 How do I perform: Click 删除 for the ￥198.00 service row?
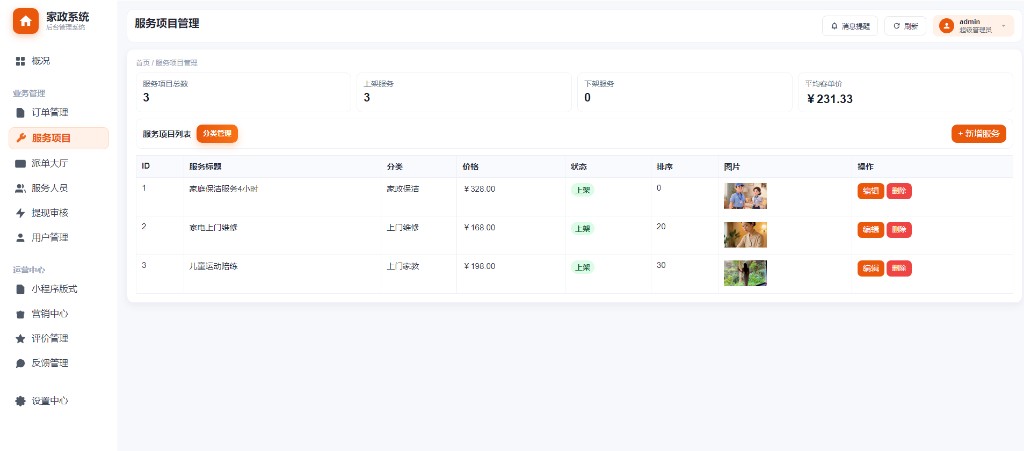(899, 268)
